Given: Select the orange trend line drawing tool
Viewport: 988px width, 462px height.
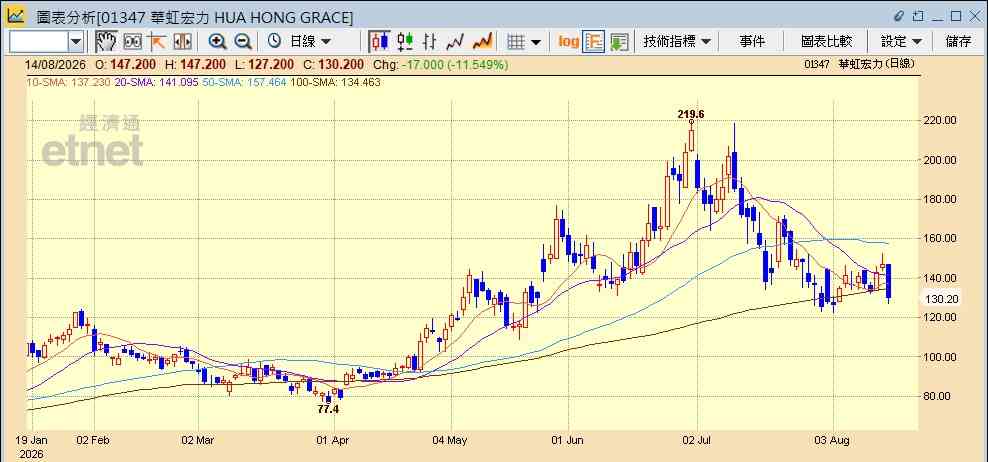Looking at the screenshot, I should click(156, 42).
